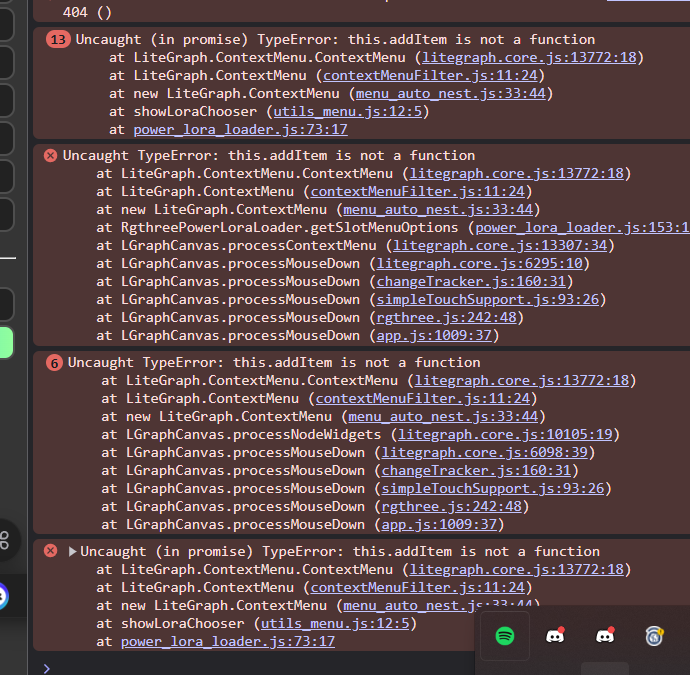Open simpleTouchSupport.js:93:26 link in the 6-count error
The width and height of the screenshot is (690, 675).
[x=493, y=489]
